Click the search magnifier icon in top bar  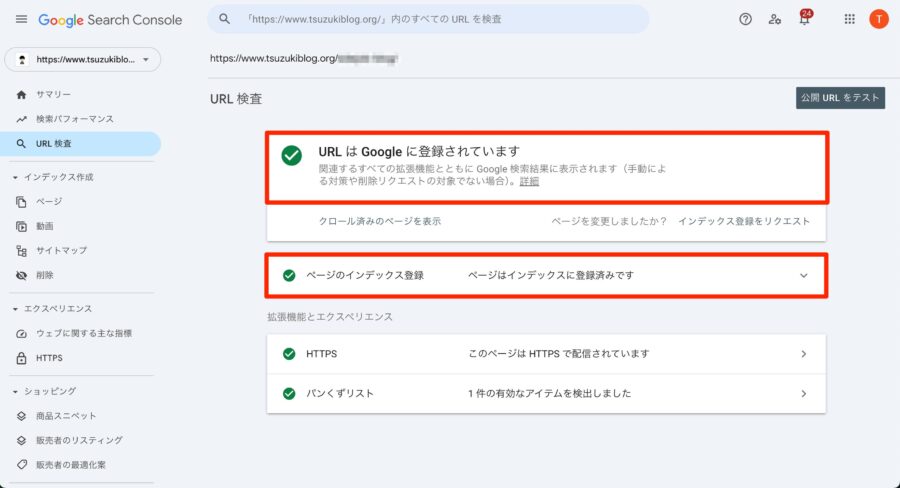(224, 19)
